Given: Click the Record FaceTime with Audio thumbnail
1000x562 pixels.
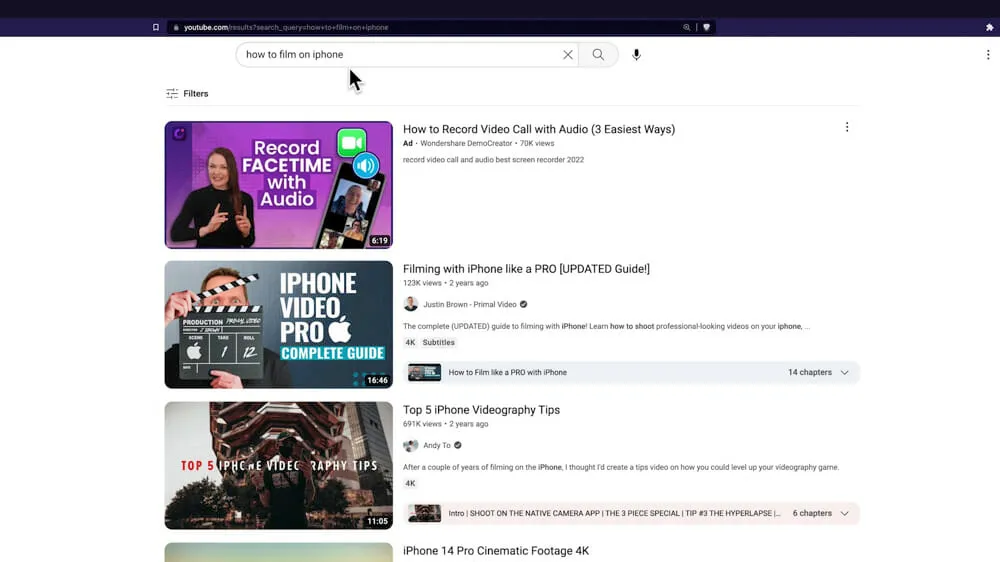Looking at the screenshot, I should tap(278, 185).
